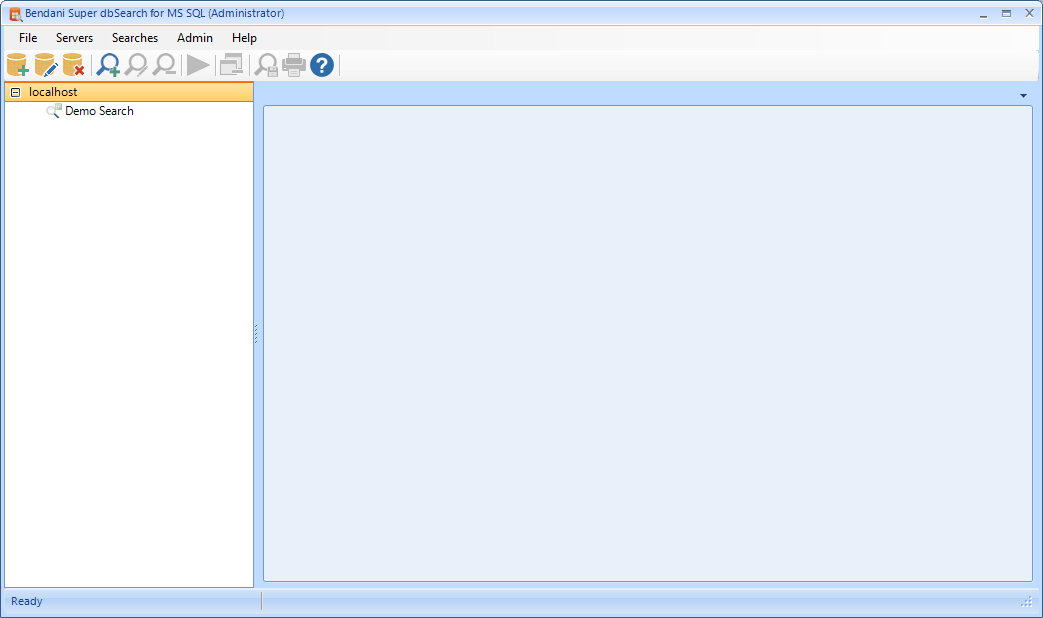The width and height of the screenshot is (1043, 618).
Task: Click the Edit Server pencil icon
Action: tap(45, 66)
